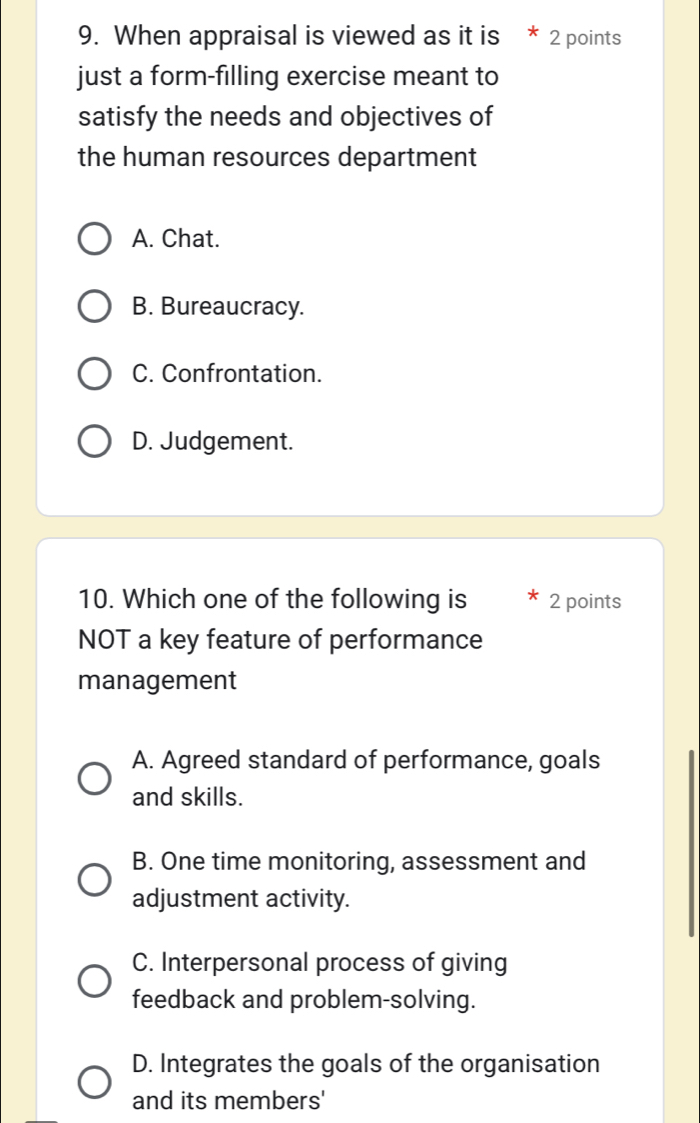Image resolution: width=700 pixels, height=1123 pixels.
Task: Select the C. Confrontation radio button
Action: [x=95, y=375]
